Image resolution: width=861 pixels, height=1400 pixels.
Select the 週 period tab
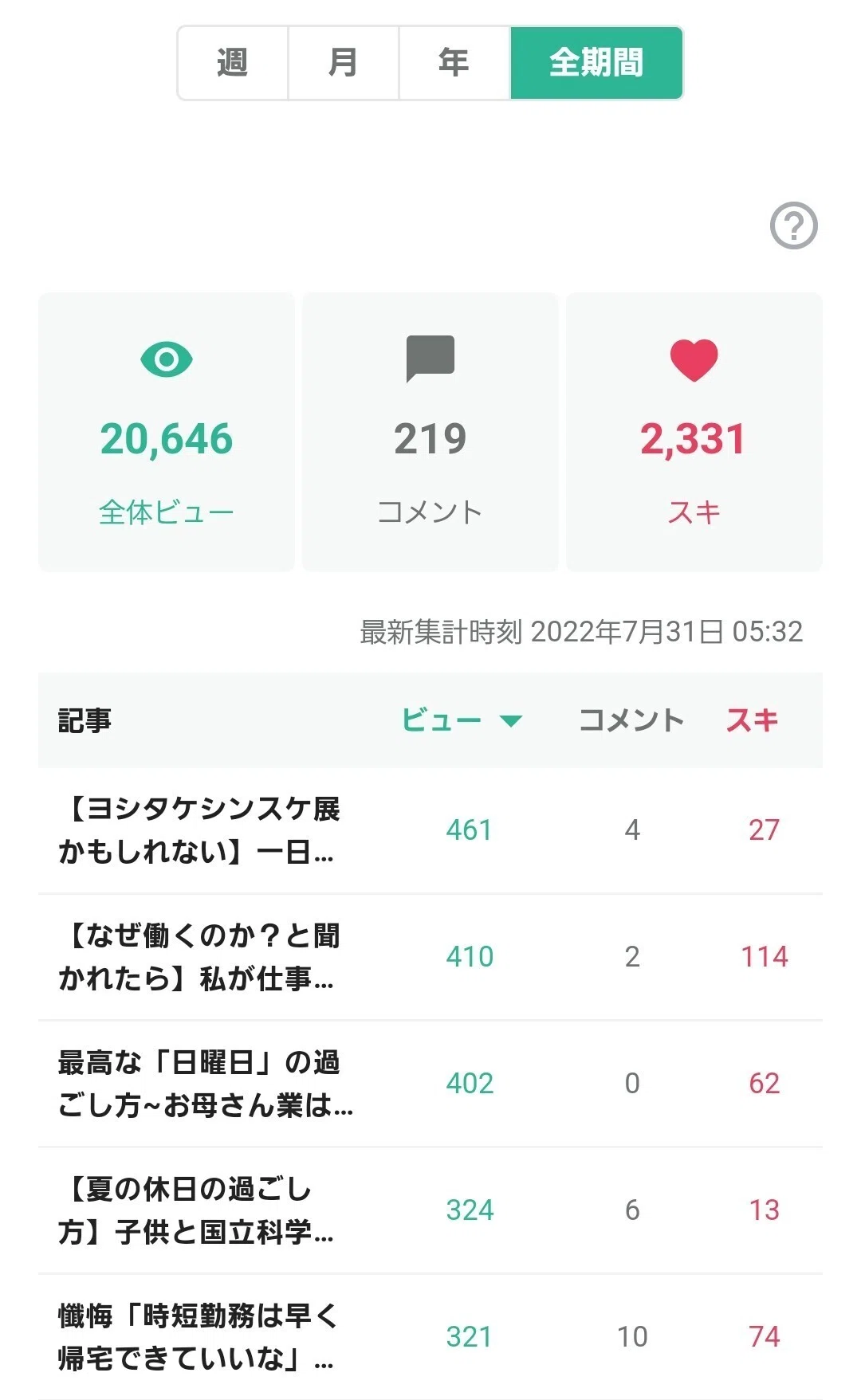click(233, 63)
